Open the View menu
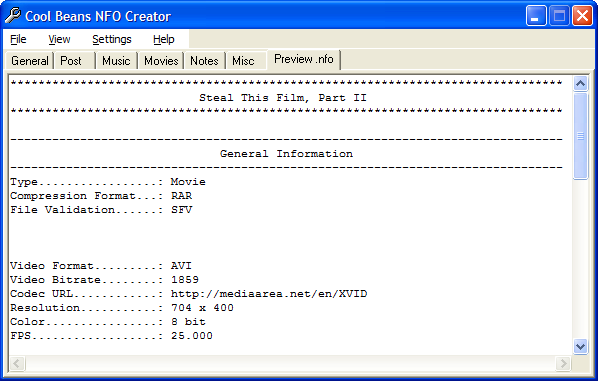 coord(59,39)
